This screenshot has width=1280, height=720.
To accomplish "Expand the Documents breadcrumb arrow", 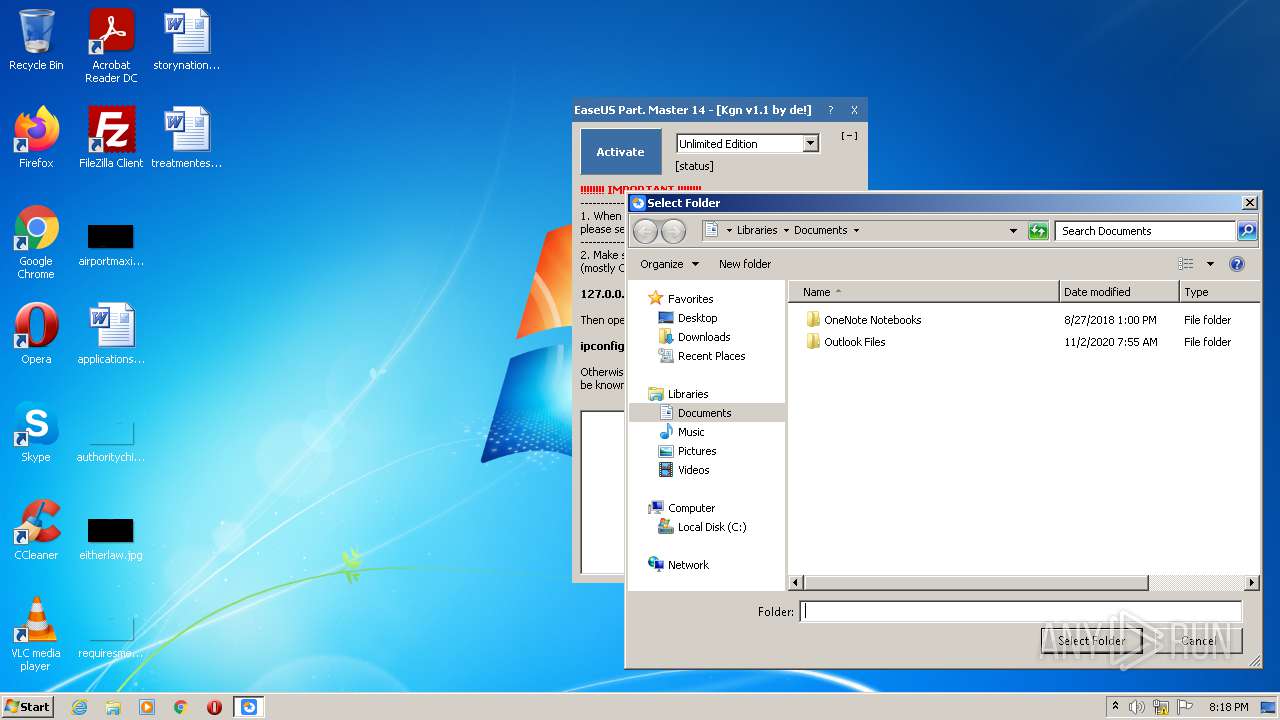I will click(856, 231).
